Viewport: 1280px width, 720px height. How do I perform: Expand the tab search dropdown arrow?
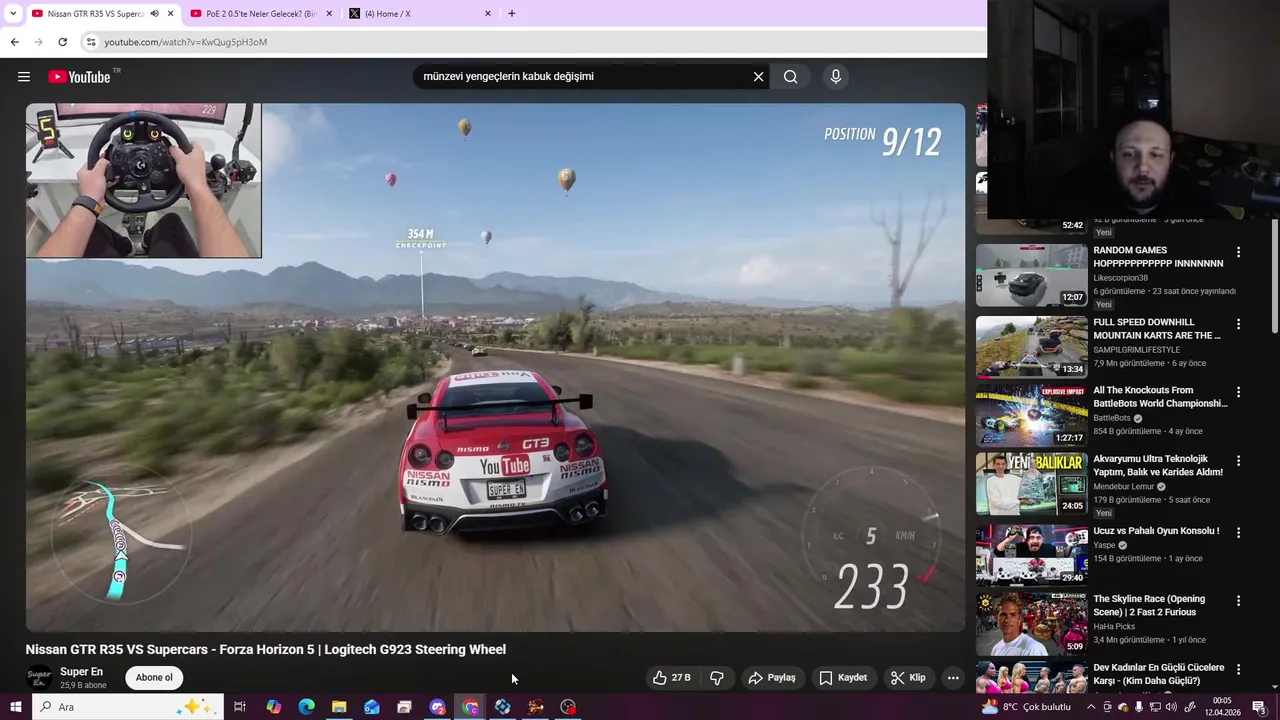(13, 14)
